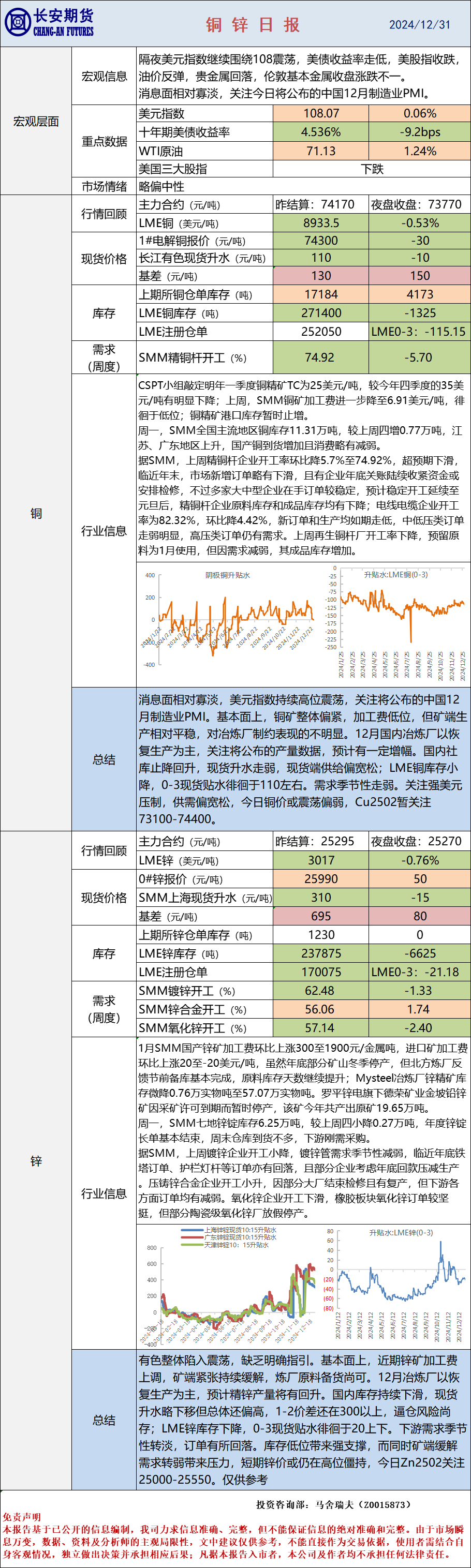Click the 0.06% change cell
The image size is (471, 1568).
click(x=420, y=114)
